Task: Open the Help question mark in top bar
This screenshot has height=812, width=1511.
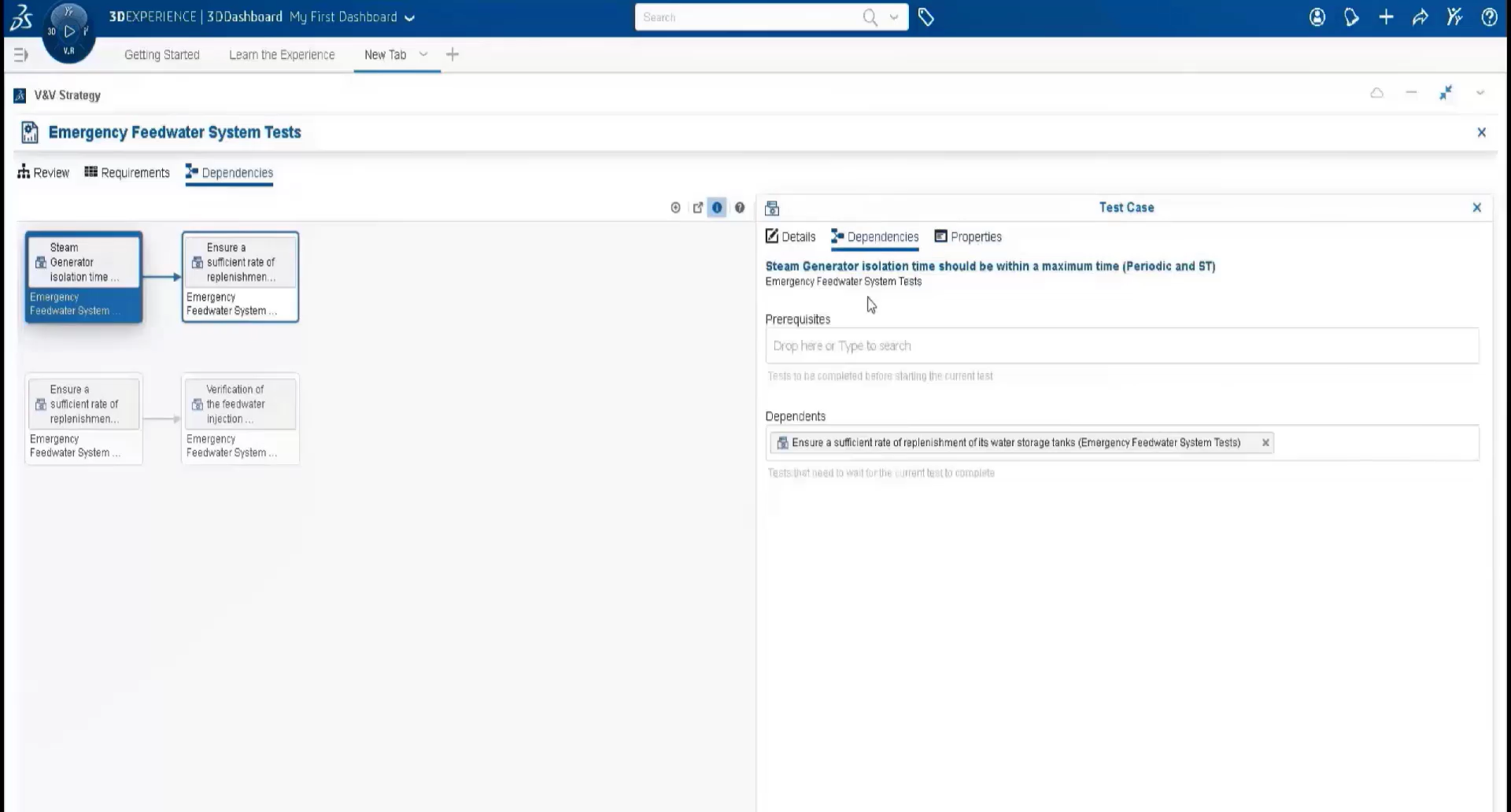Action: tap(1489, 17)
